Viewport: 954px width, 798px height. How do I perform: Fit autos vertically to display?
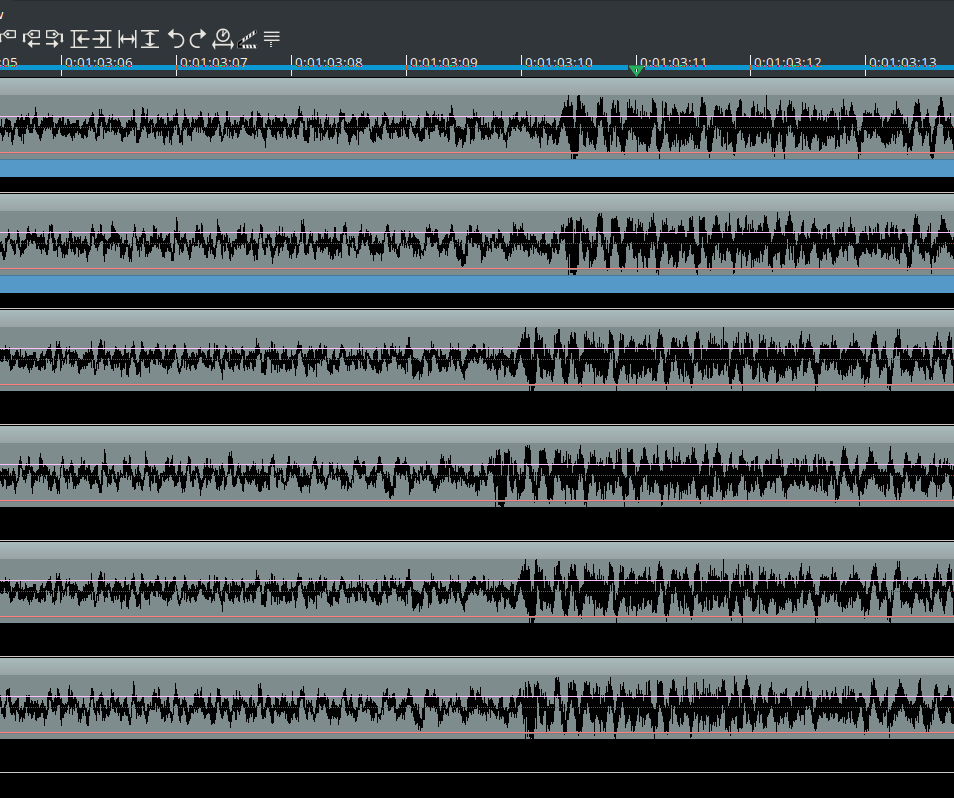pos(150,39)
